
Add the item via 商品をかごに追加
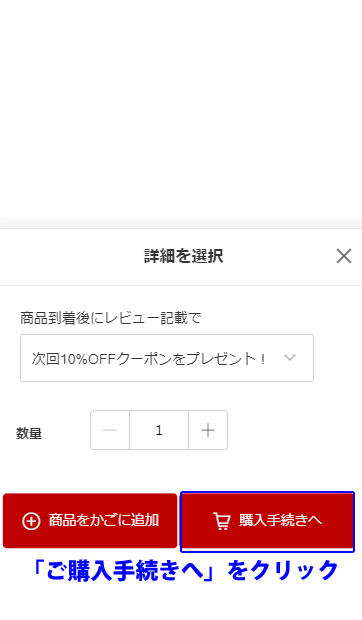(x=90, y=521)
